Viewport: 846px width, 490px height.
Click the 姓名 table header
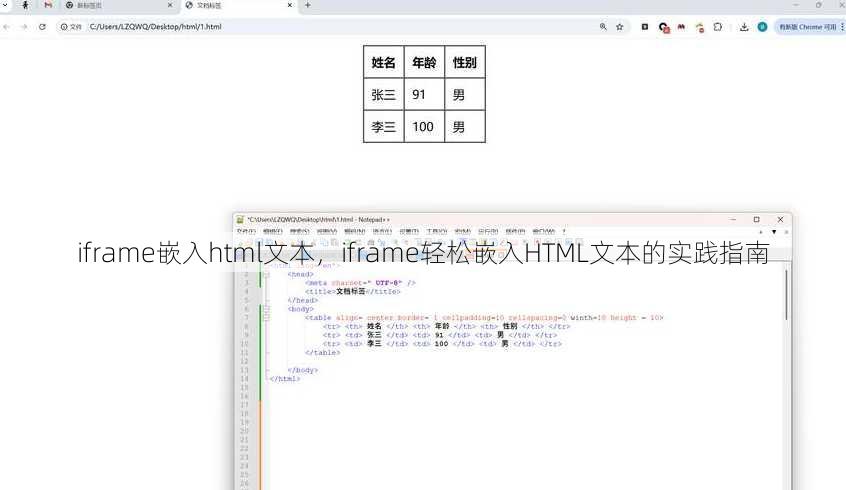click(384, 62)
